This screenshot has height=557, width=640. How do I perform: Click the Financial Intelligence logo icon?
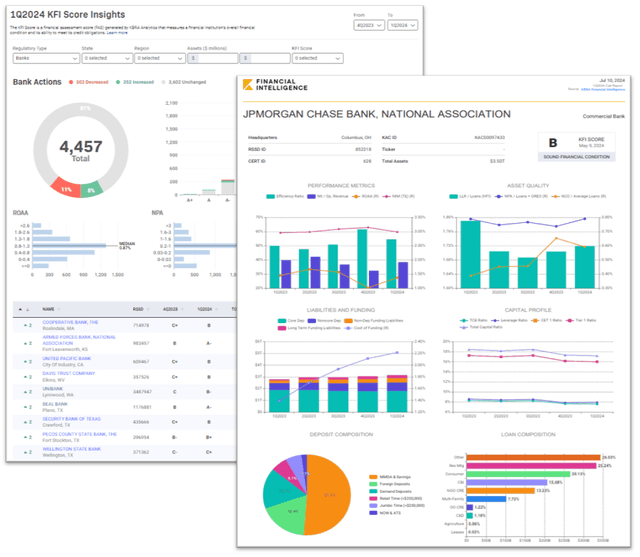pos(247,84)
